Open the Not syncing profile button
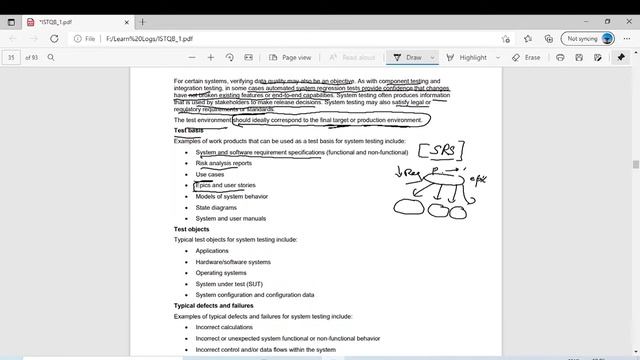 (588, 39)
